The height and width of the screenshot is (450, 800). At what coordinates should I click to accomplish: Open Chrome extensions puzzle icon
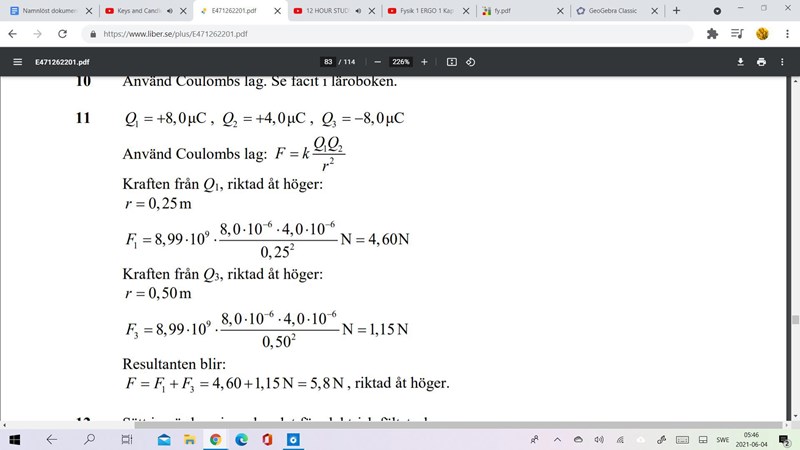[713, 33]
